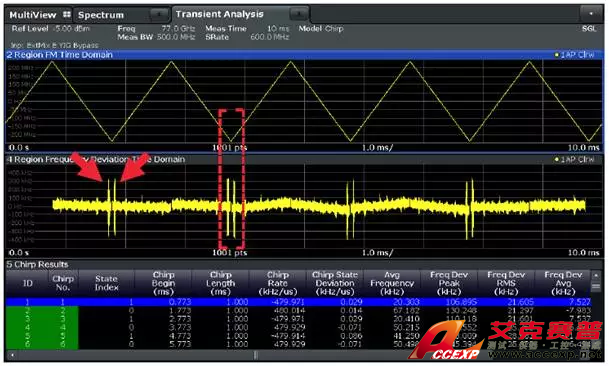Screen dimensions: 609x366
Task: Select the highlighted chirp row with ID 1
Action: point(298,302)
